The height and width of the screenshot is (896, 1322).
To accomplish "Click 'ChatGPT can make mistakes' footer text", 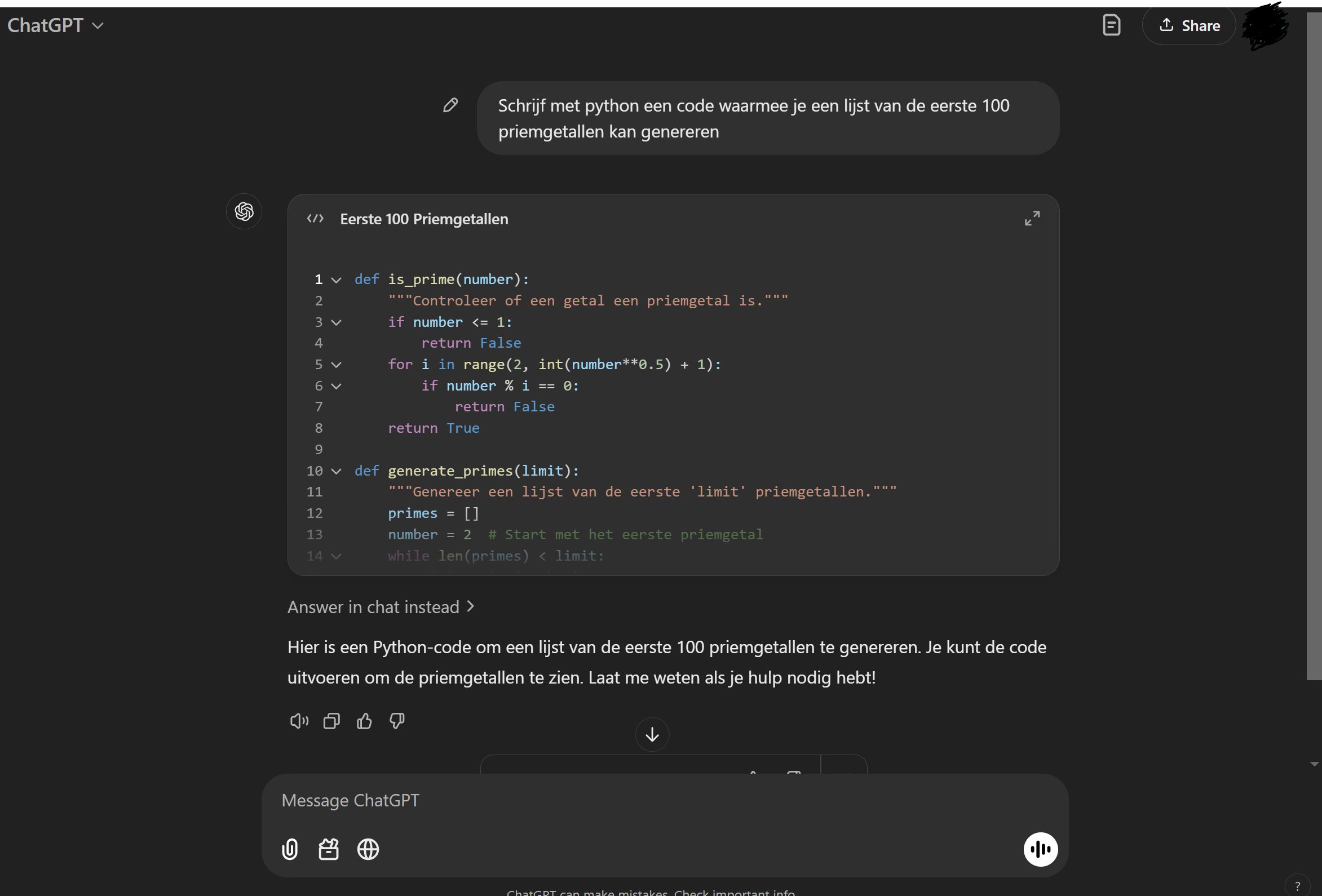I will (651, 892).
